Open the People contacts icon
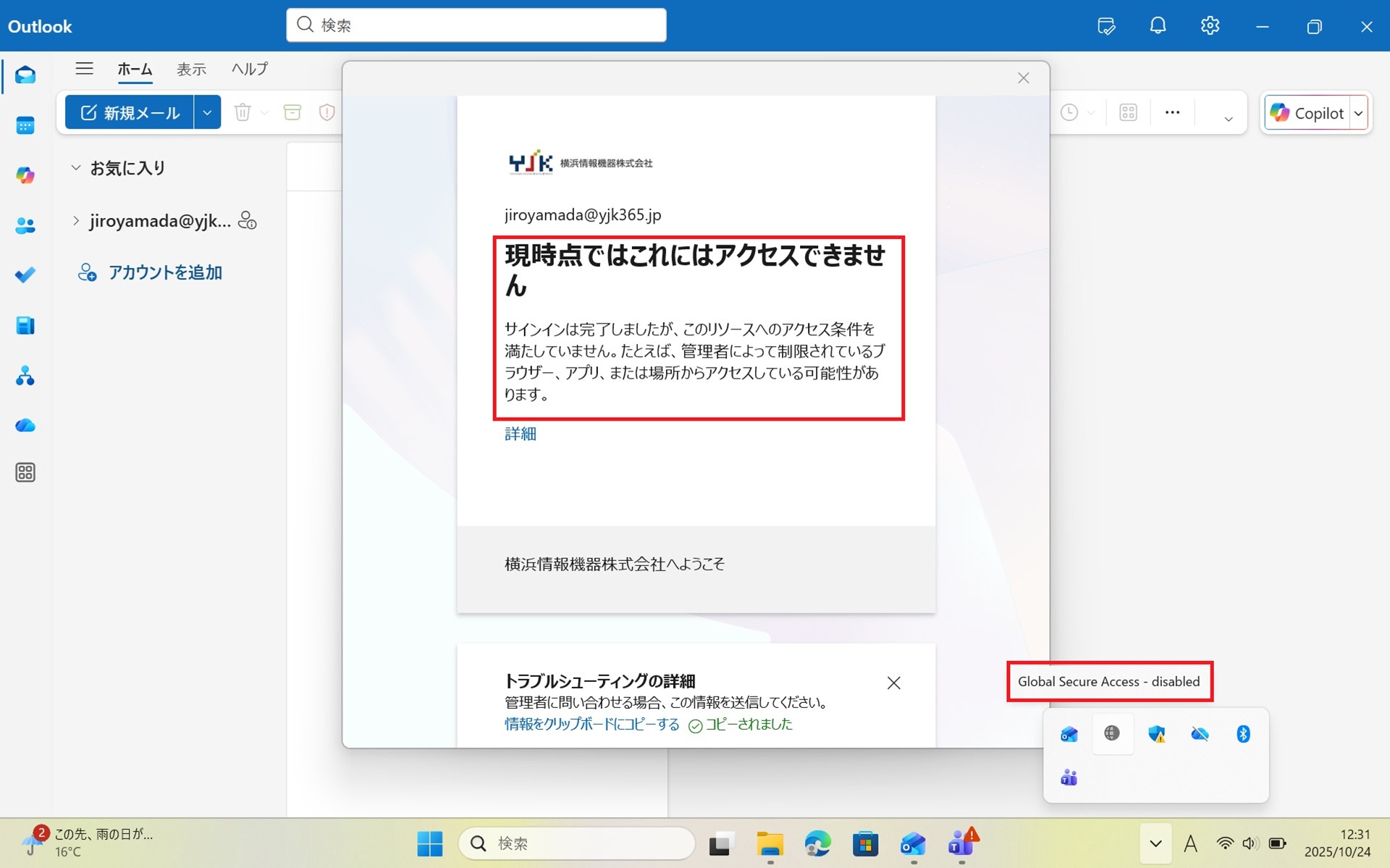The width and height of the screenshot is (1390, 868). click(25, 226)
